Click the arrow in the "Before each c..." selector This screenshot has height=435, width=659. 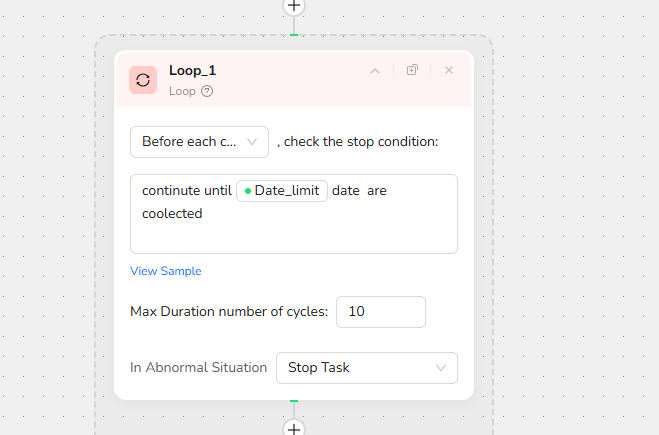coord(252,142)
